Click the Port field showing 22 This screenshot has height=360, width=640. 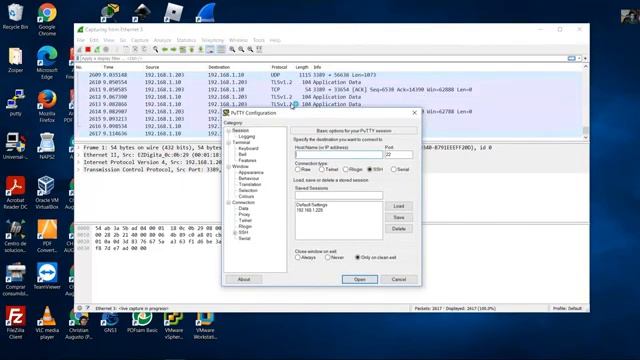(x=399, y=155)
